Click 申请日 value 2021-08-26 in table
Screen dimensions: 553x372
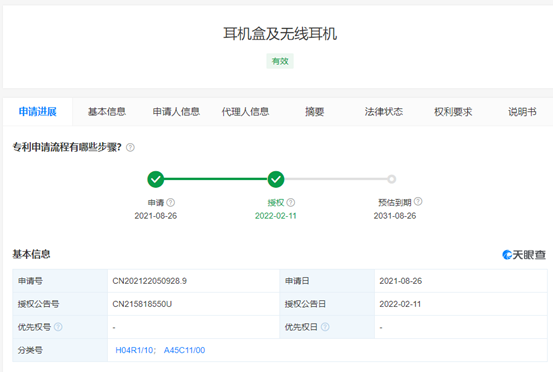click(x=401, y=281)
